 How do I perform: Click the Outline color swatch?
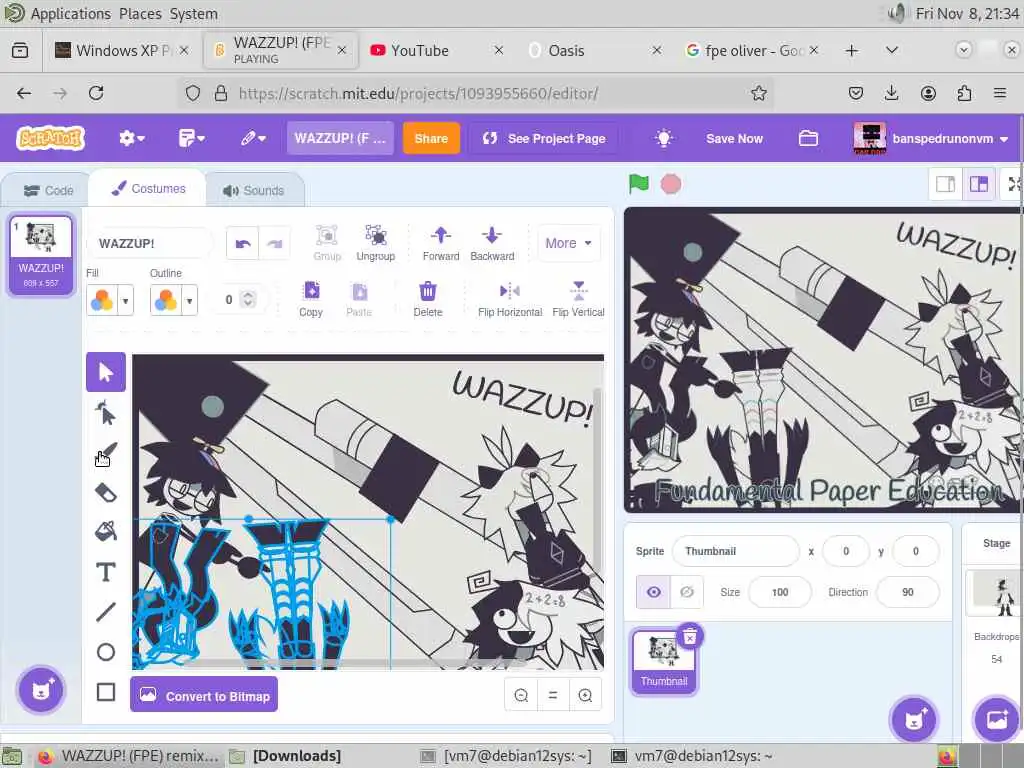pos(166,300)
